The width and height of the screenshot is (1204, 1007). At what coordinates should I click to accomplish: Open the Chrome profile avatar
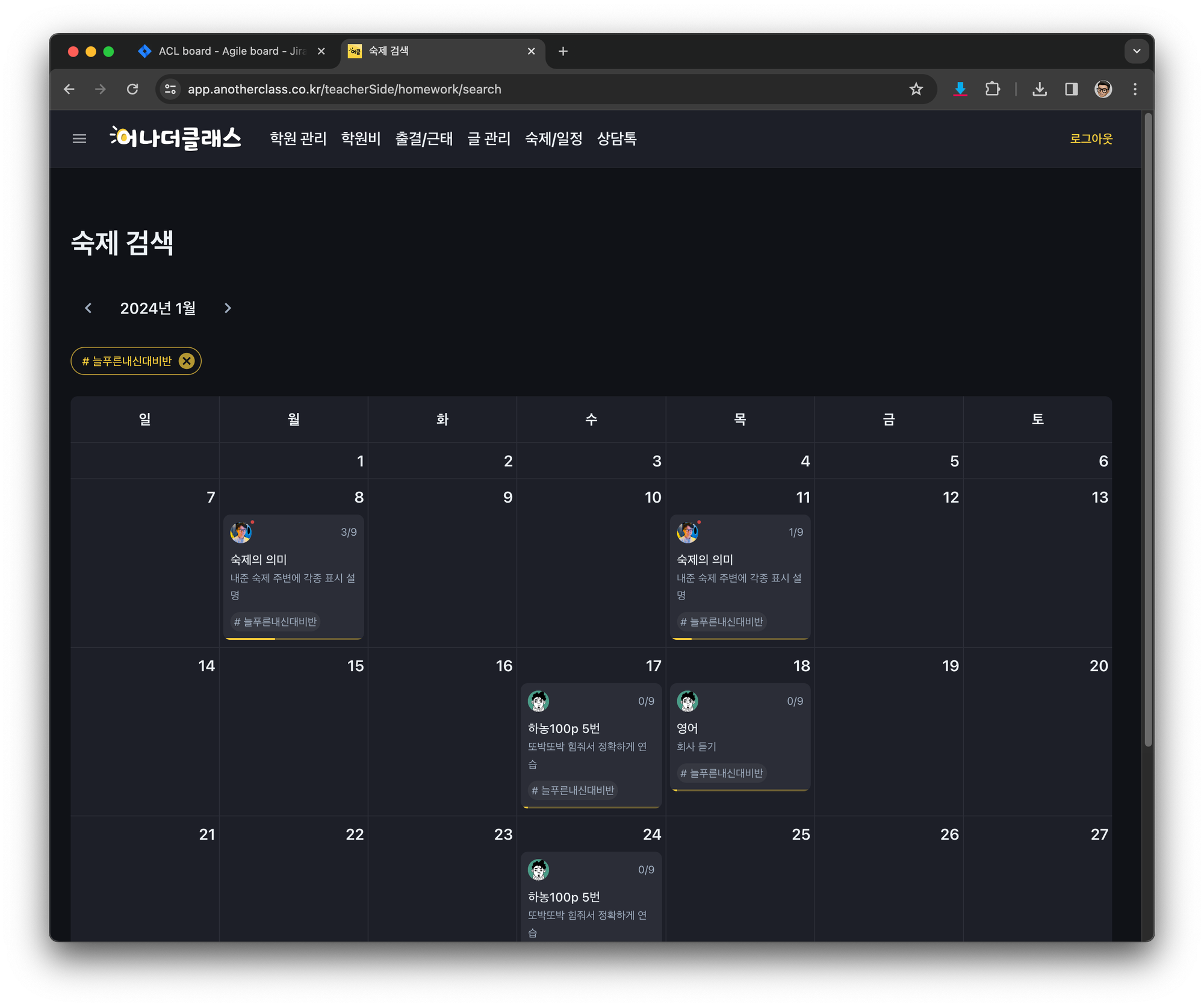(1103, 89)
